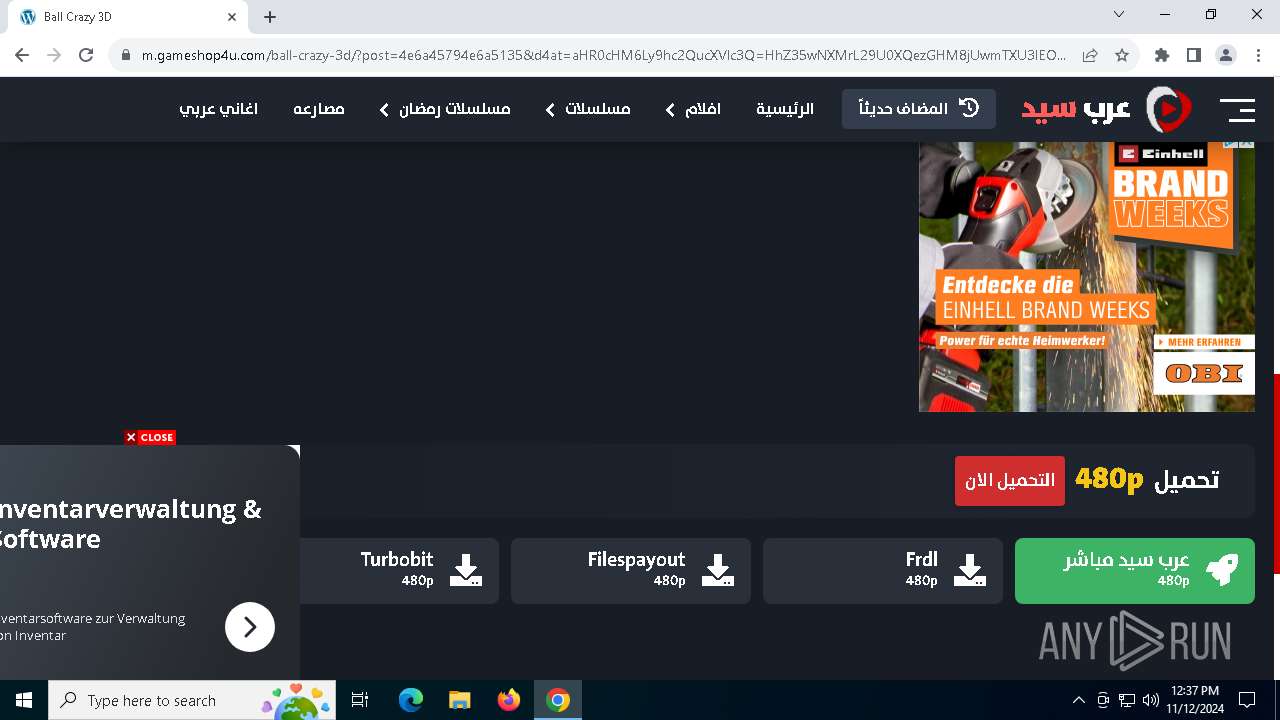The width and height of the screenshot is (1280, 720).
Task: Open Chrome extensions puzzle icon
Action: pos(1162,56)
